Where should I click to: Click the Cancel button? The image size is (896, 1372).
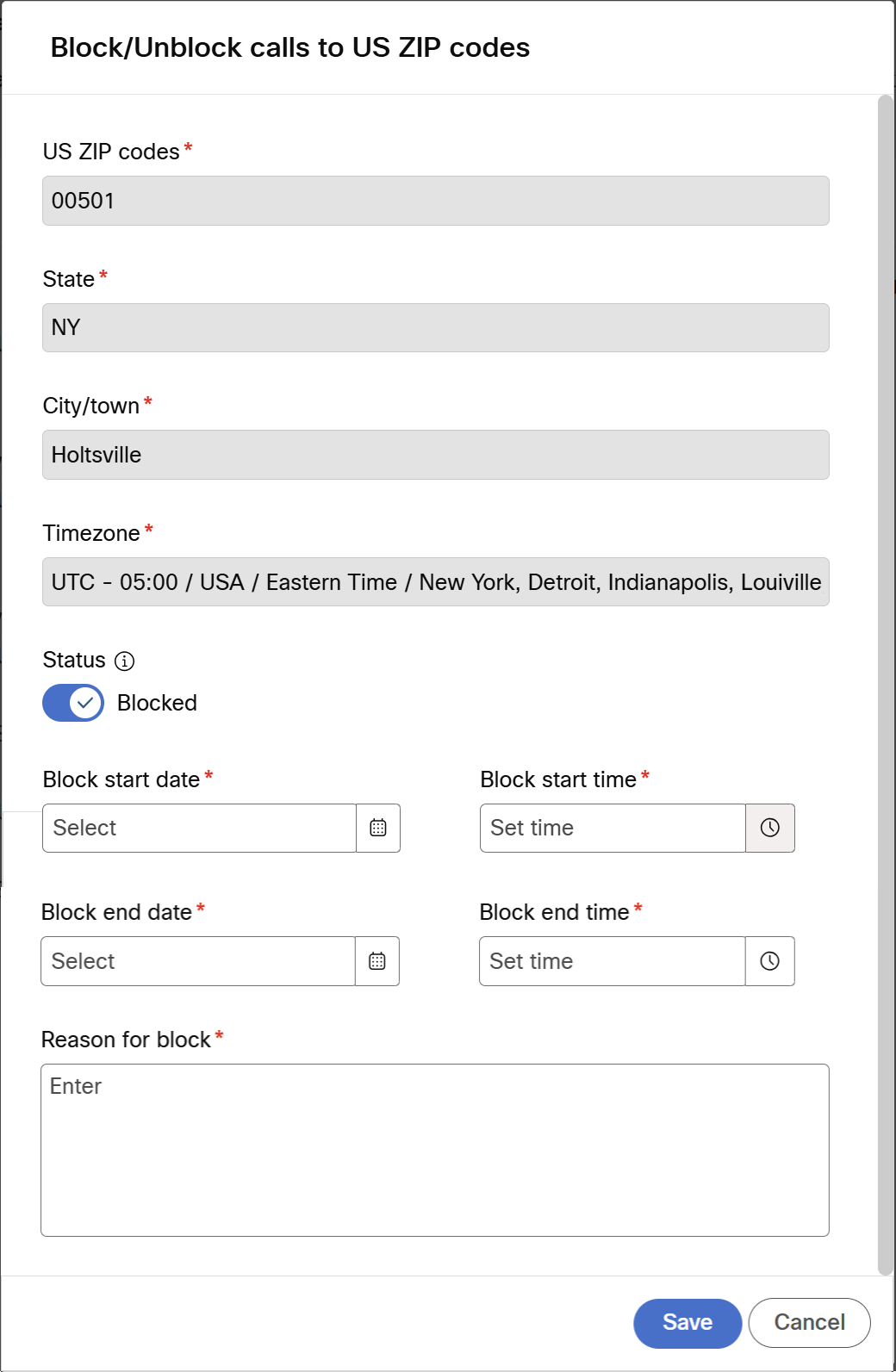point(810,1323)
